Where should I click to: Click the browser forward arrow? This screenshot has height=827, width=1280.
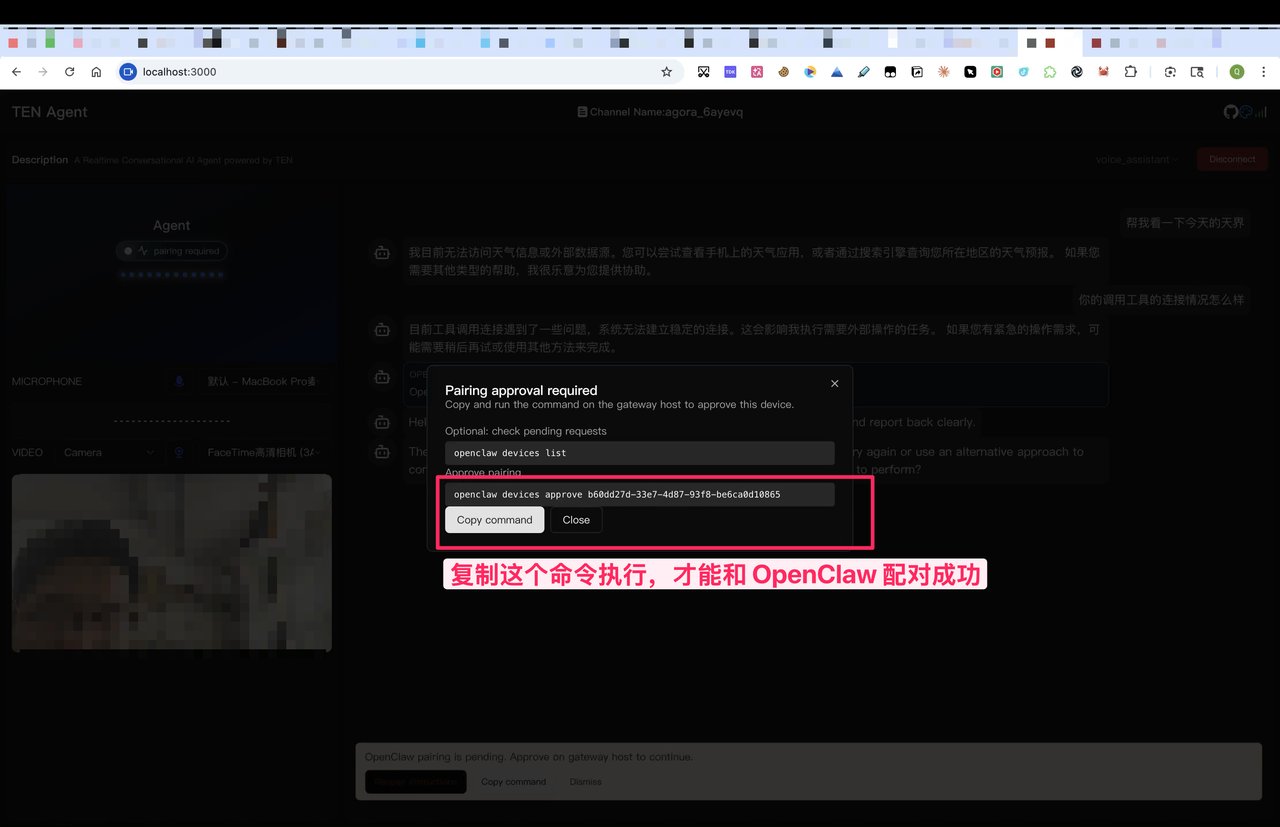point(43,72)
